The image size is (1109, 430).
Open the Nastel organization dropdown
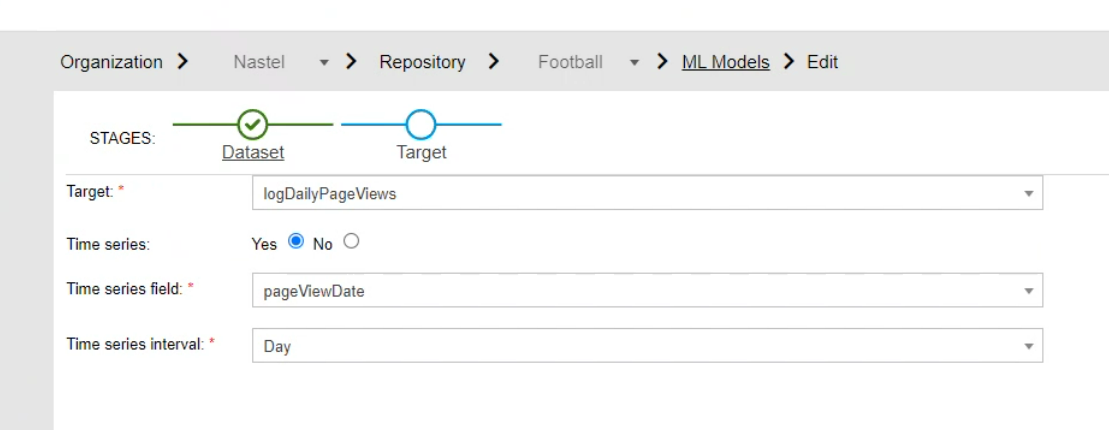(x=281, y=62)
